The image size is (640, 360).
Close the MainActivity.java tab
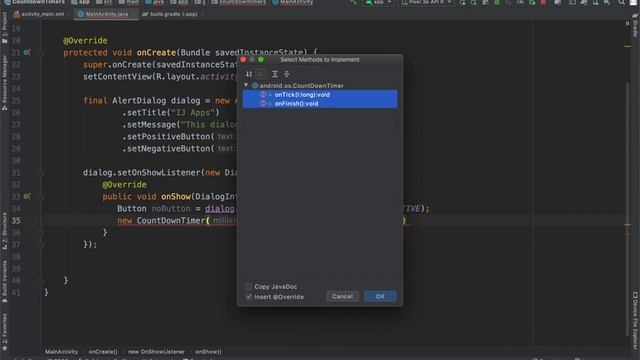(x=133, y=14)
